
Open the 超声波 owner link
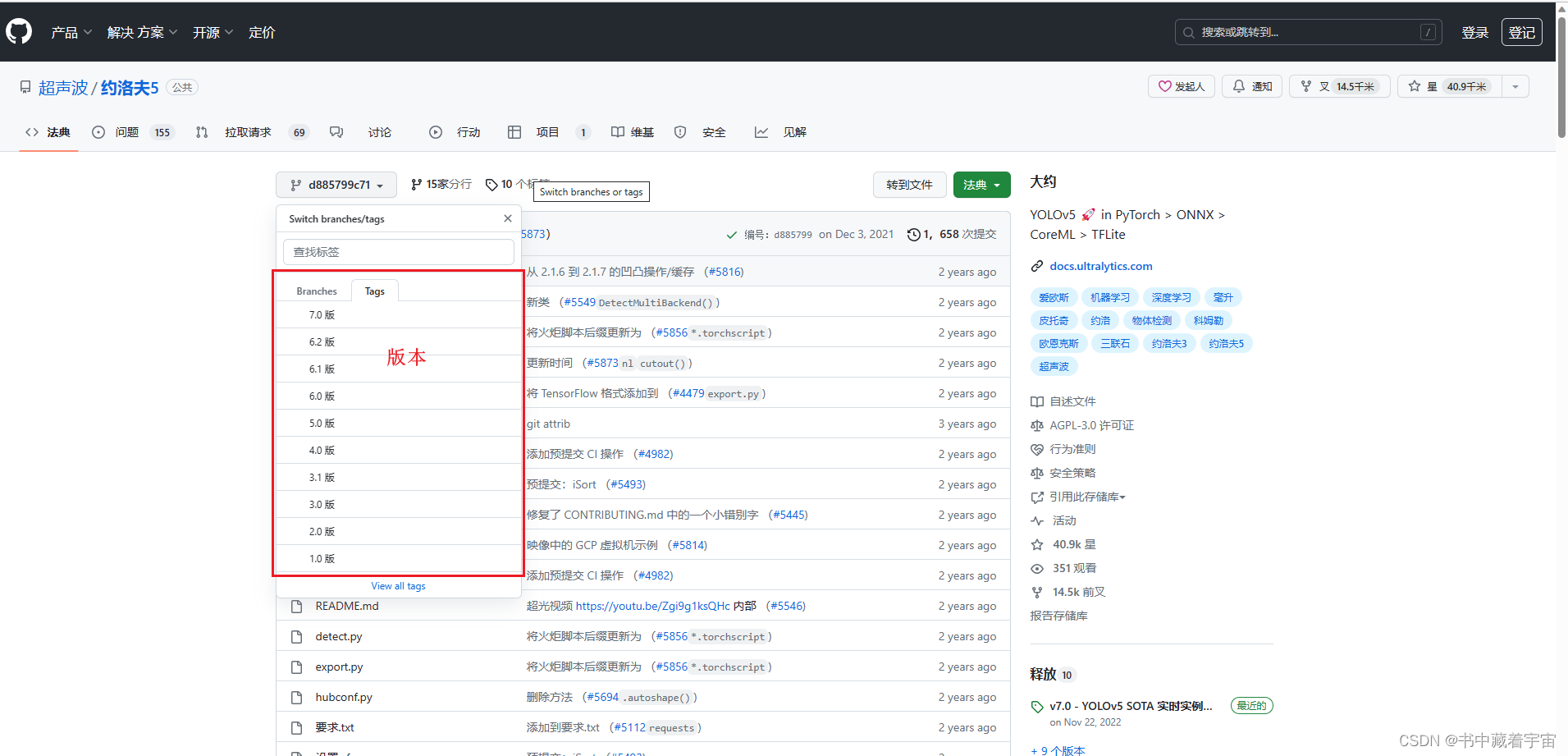tap(63, 88)
